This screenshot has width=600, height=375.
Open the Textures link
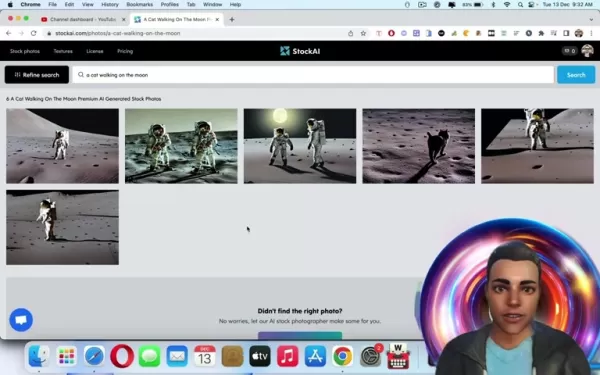pyautogui.click(x=63, y=51)
